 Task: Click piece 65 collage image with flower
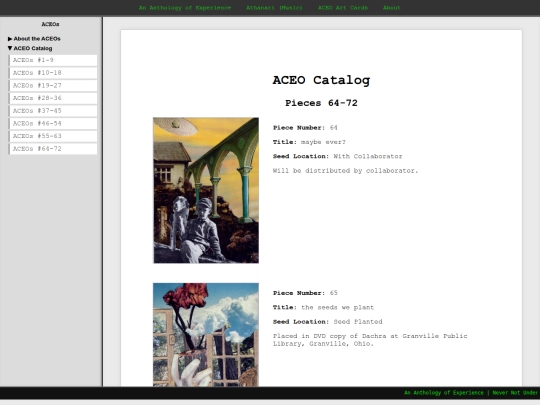pyautogui.click(x=206, y=335)
